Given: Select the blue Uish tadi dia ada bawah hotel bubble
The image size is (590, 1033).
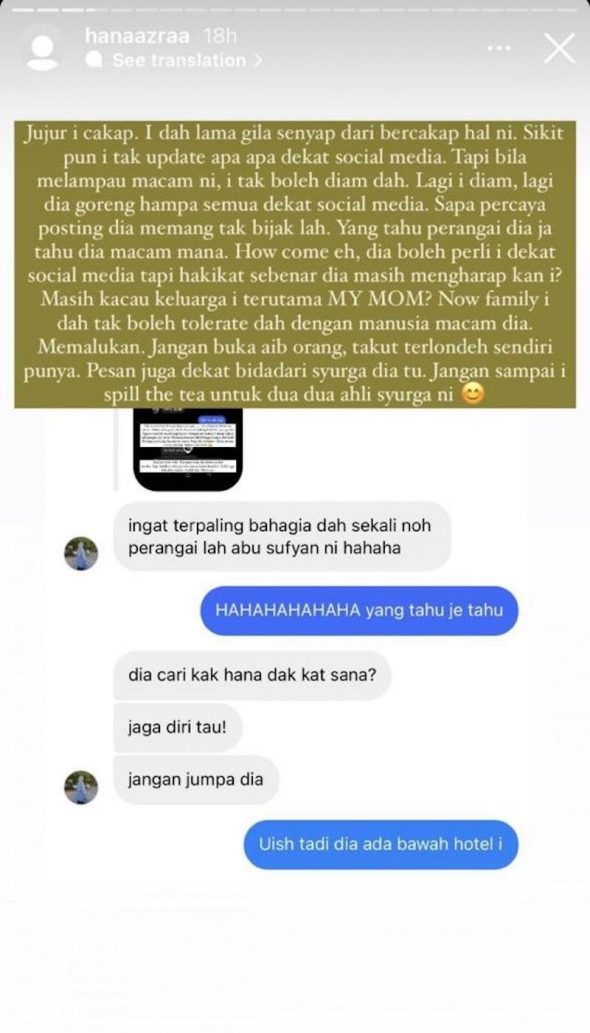Looking at the screenshot, I should (381, 844).
